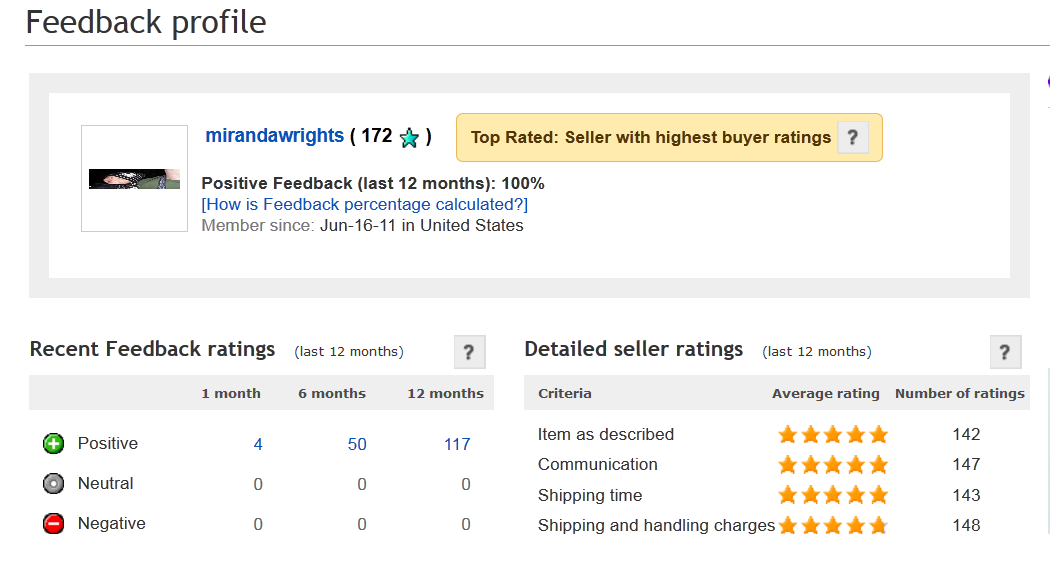Select the Number of ratings column header
The height and width of the screenshot is (568, 1050).
point(960,394)
